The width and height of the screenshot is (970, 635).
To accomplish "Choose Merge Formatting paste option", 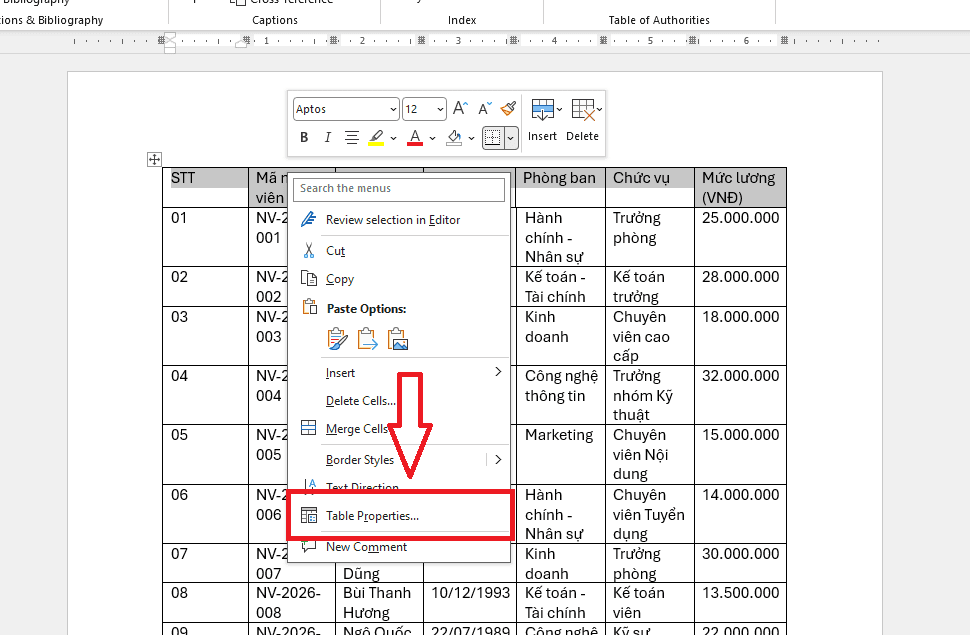I will tap(367, 339).
